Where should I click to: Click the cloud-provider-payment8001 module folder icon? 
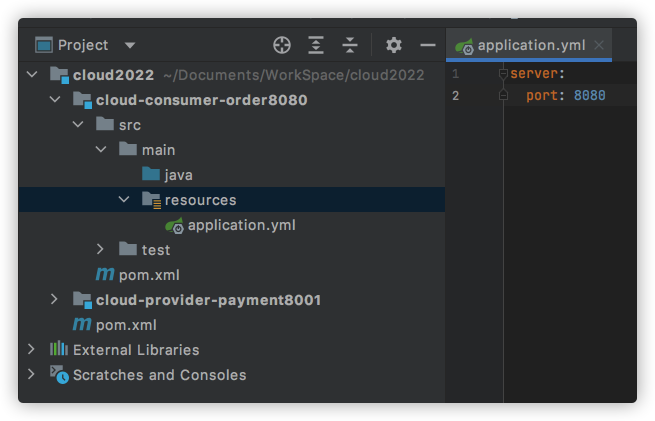tap(82, 300)
